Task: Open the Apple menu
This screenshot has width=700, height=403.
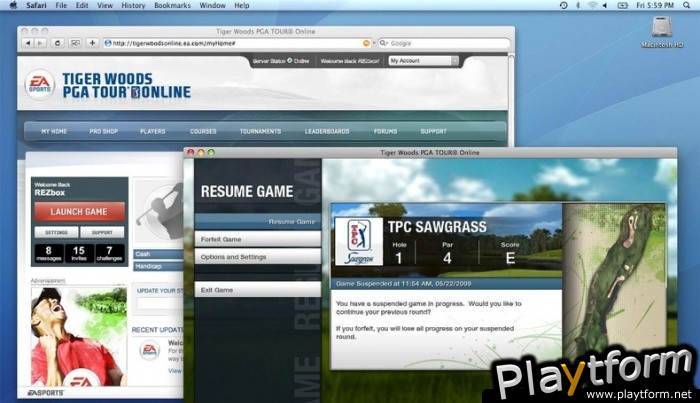Action: pos(13,5)
